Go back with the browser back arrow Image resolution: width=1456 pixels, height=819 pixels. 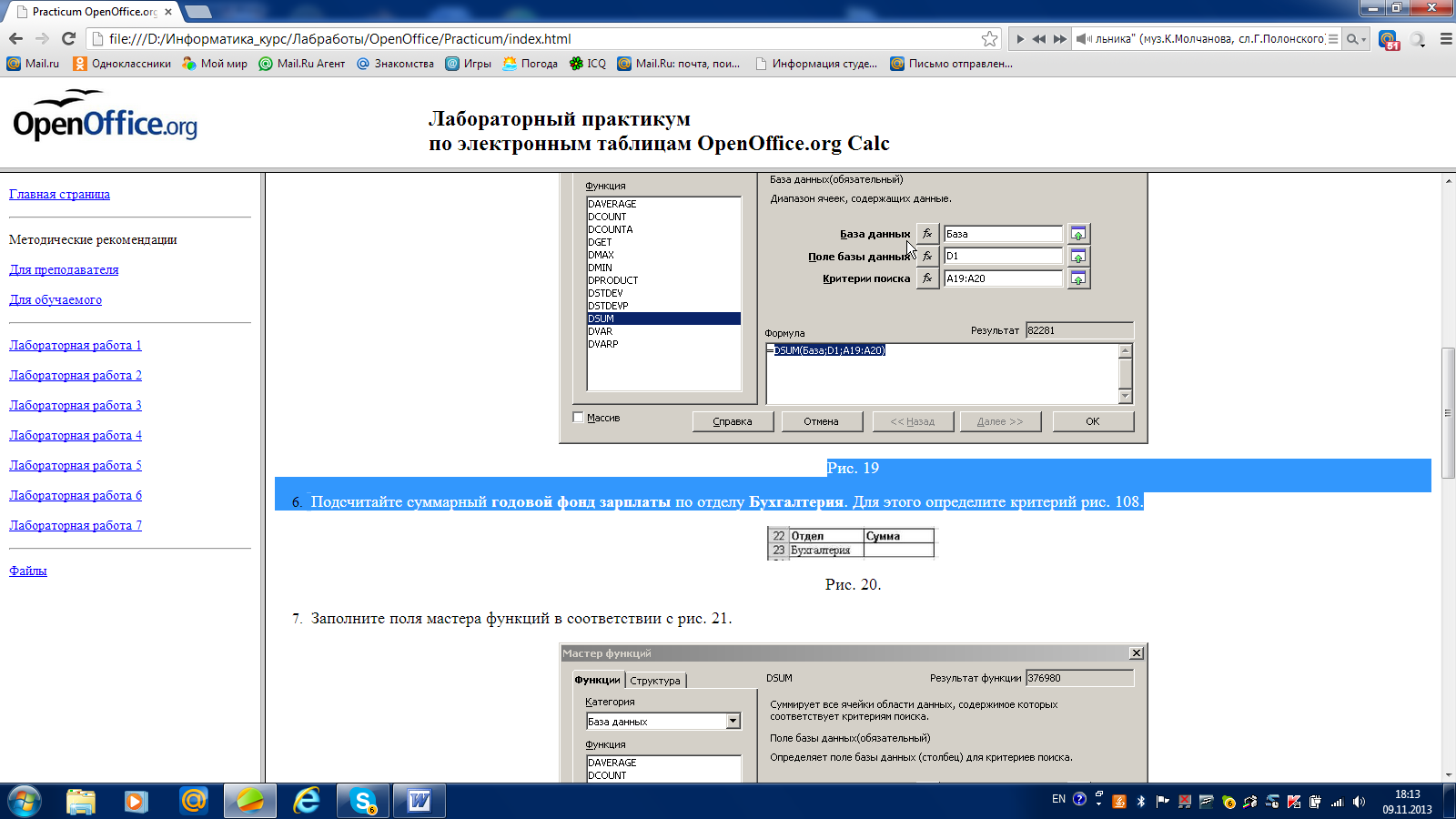[x=15, y=38]
